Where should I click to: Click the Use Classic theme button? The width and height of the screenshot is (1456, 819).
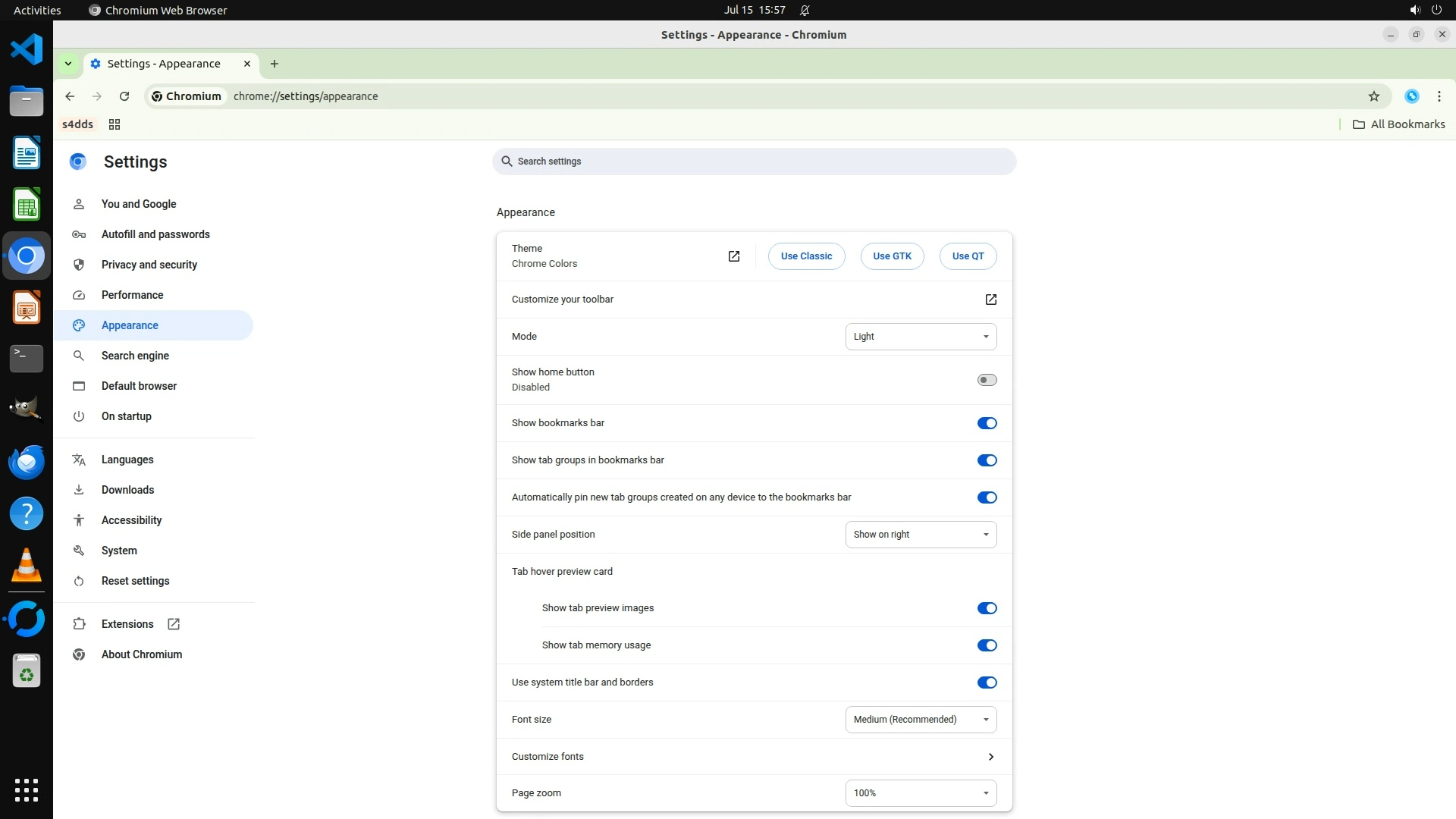pos(806,256)
